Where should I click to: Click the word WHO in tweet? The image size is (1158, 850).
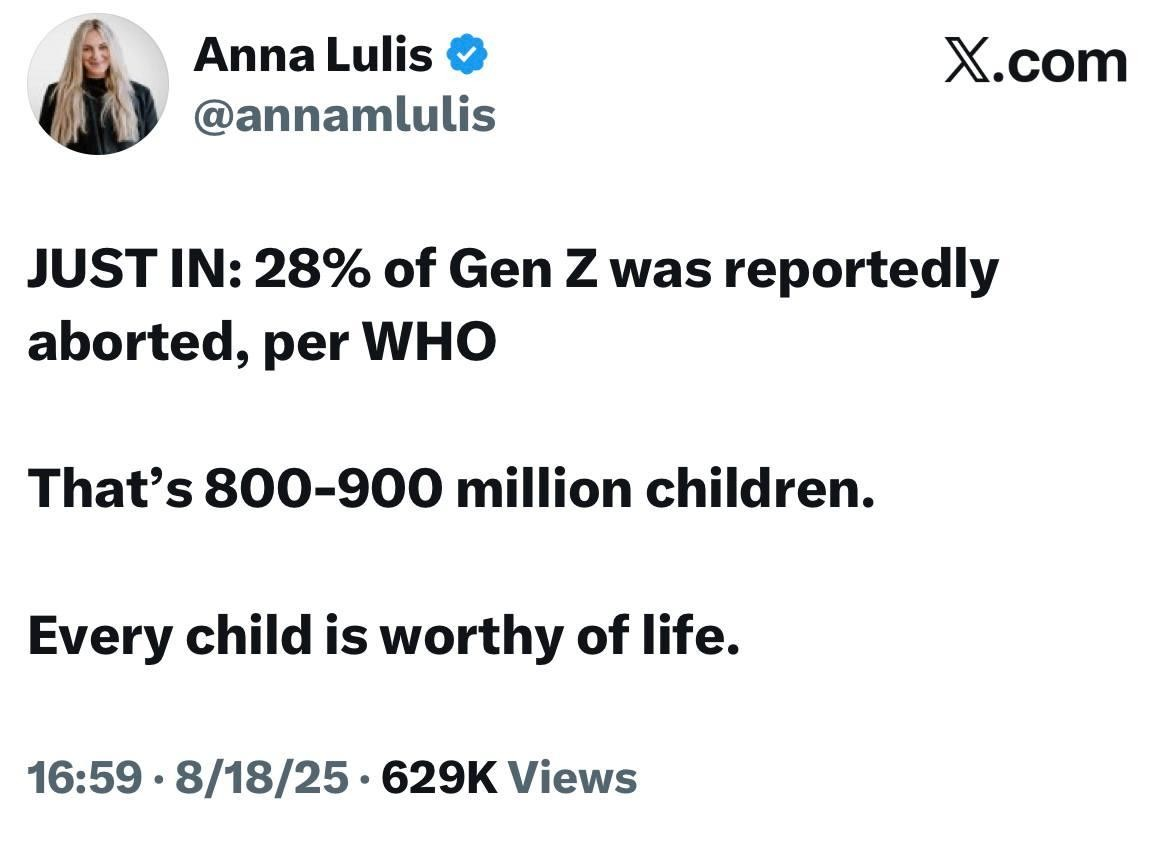click(x=428, y=342)
